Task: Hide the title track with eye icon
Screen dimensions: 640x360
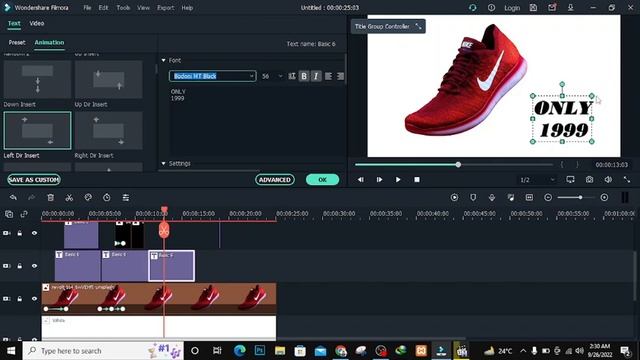Action: click(34, 266)
